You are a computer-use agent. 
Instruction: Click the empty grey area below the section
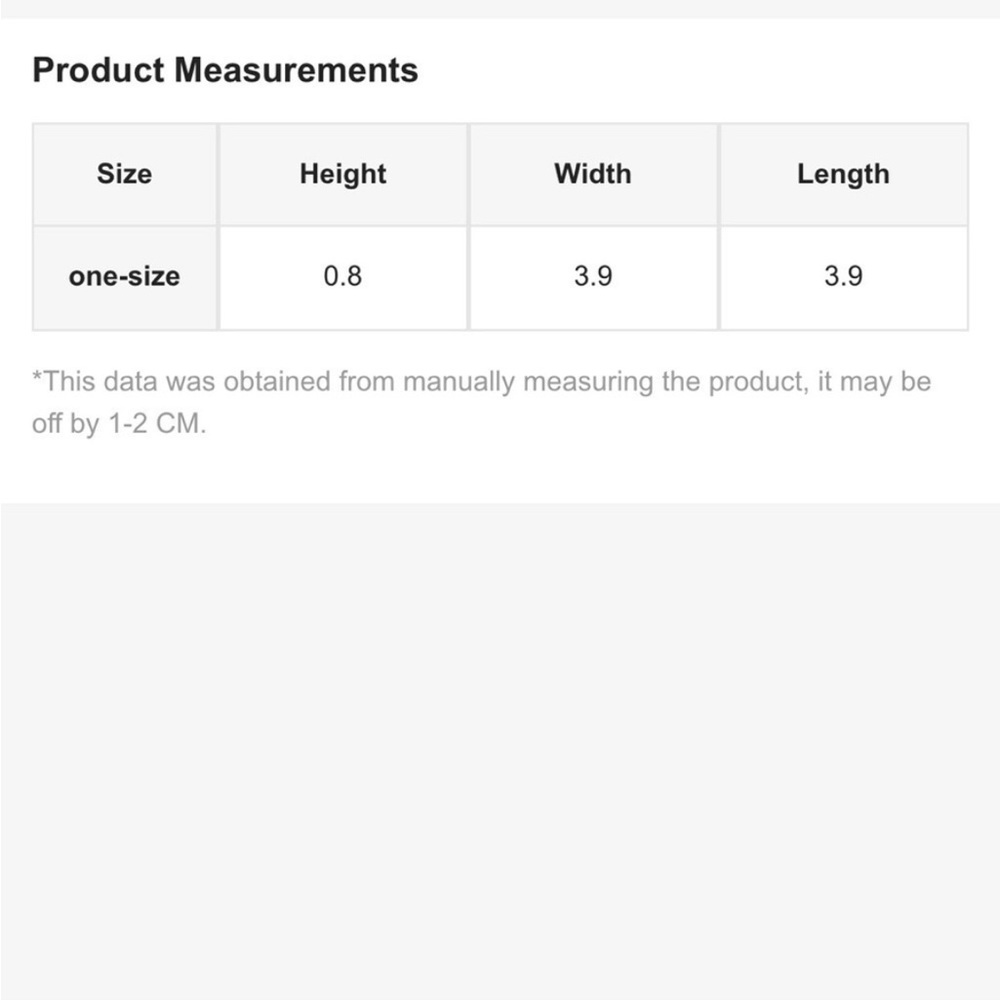coord(500,751)
